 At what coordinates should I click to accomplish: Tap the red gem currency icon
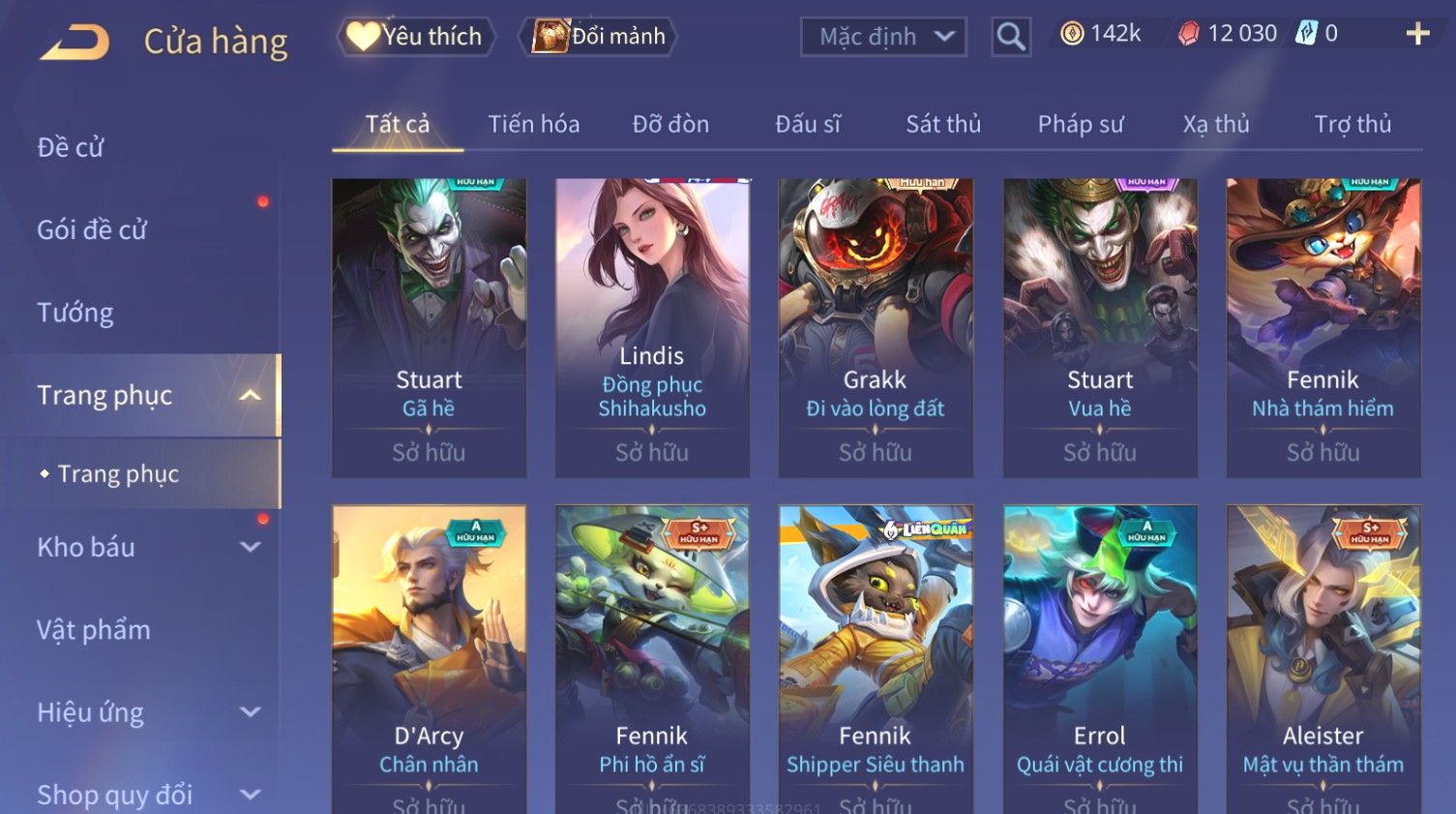1189,34
